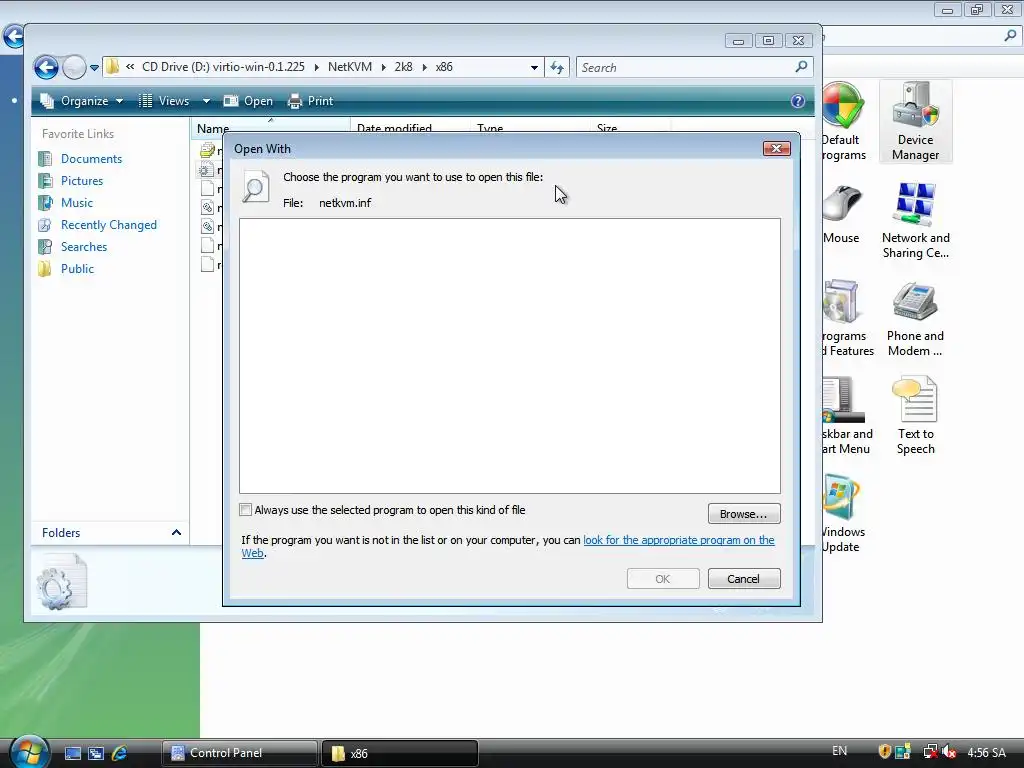The image size is (1024, 768).
Task: Open Searches favorite link
Action: pyautogui.click(x=84, y=247)
